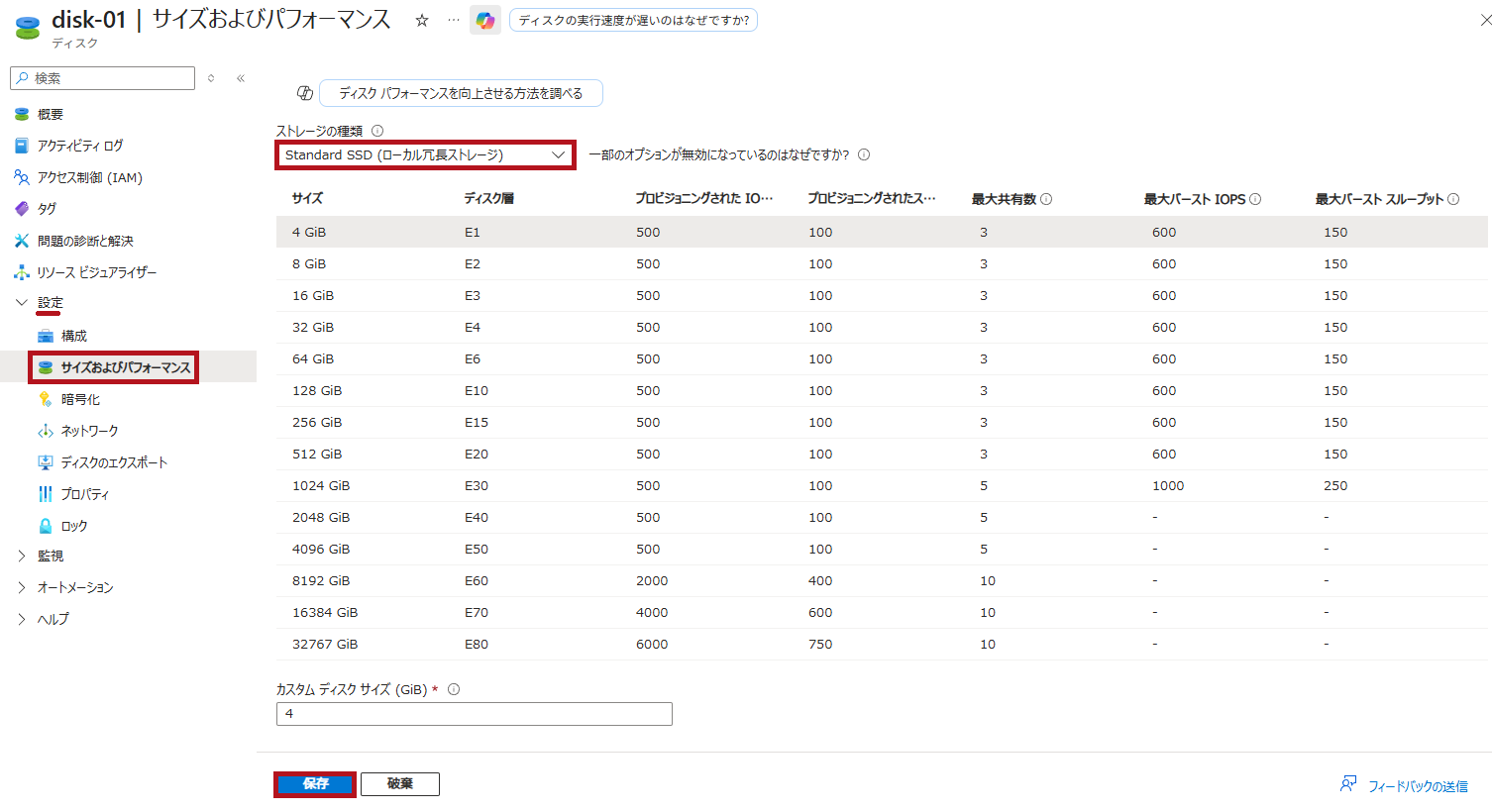Launch Copilot from the top bar
Screen dimensions: 1492x812
coord(484,20)
